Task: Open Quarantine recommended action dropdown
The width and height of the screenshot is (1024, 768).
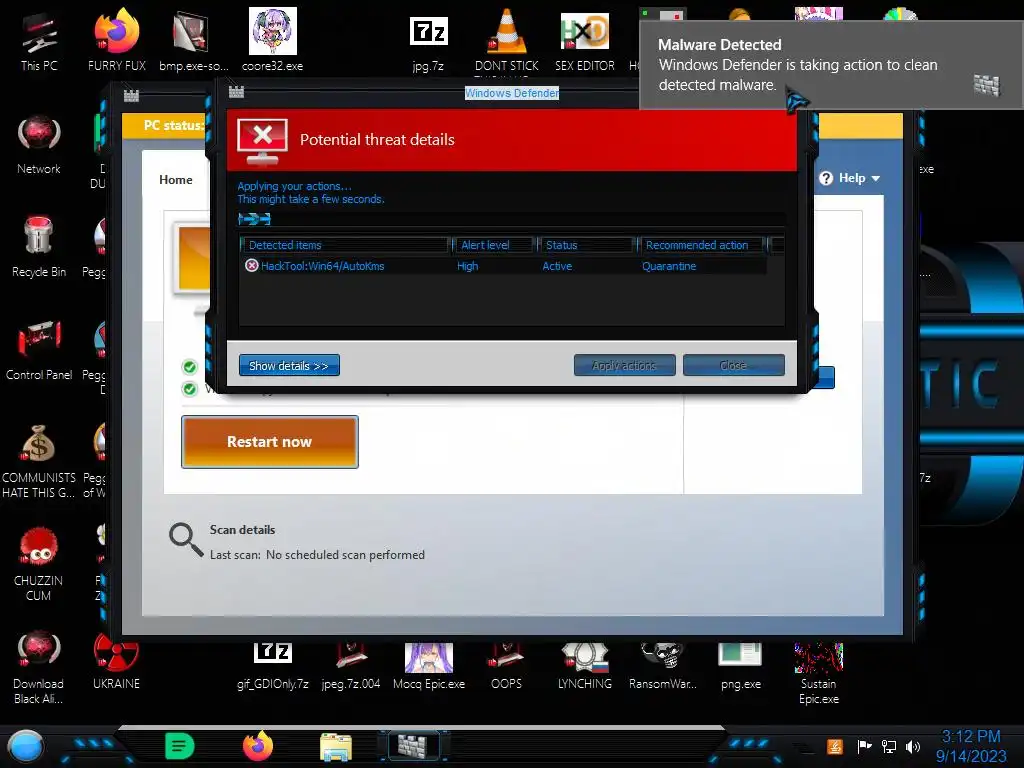Action: click(669, 266)
